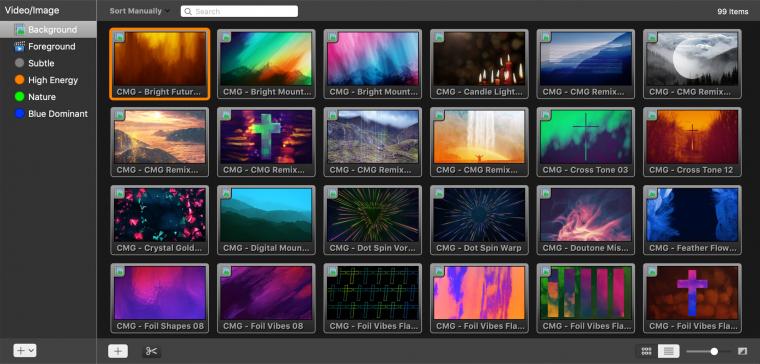
Task: Open the add playlist dropdown in sidebar
Action: 24,350
